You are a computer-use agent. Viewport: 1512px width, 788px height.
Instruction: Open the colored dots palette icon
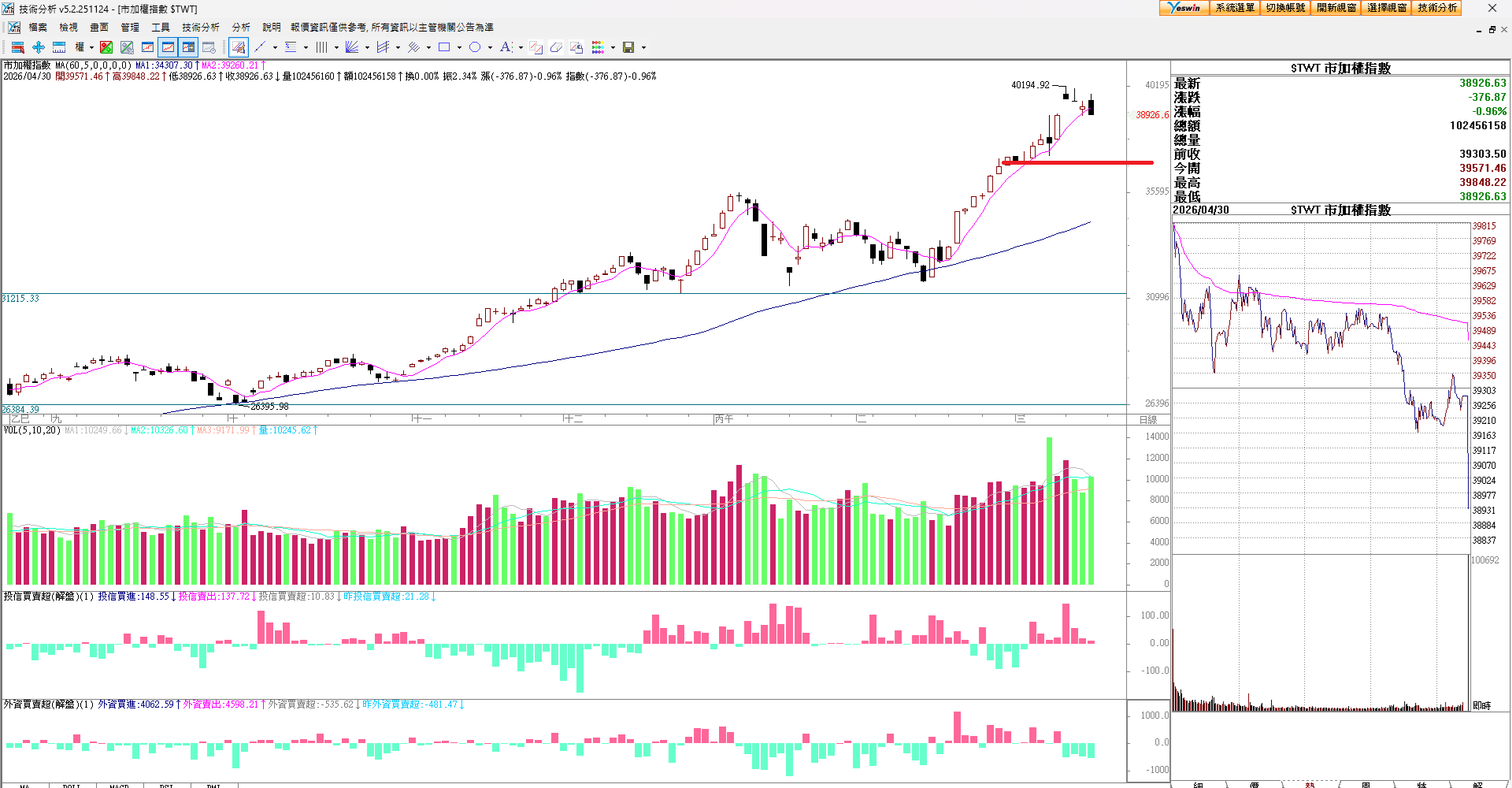tap(598, 47)
